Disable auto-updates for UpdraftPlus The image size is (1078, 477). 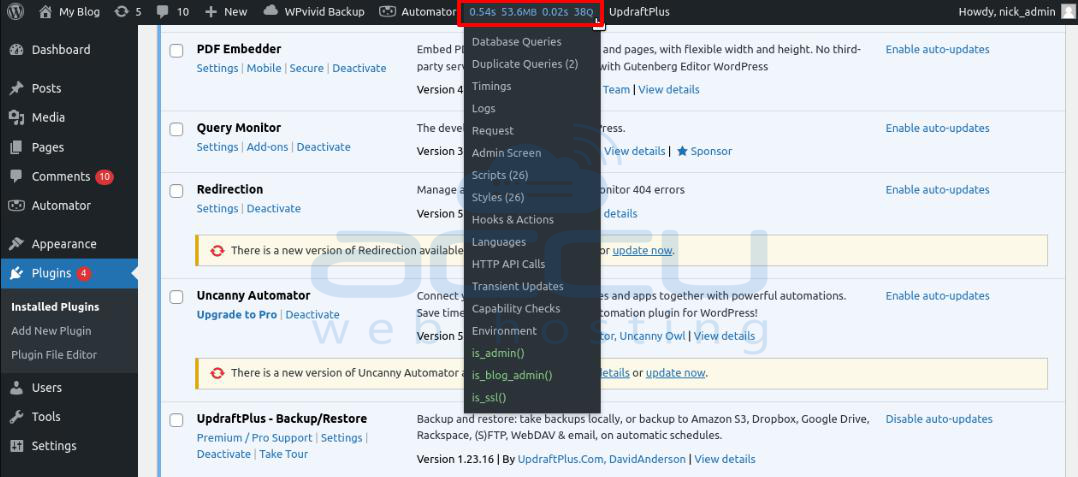tap(938, 419)
